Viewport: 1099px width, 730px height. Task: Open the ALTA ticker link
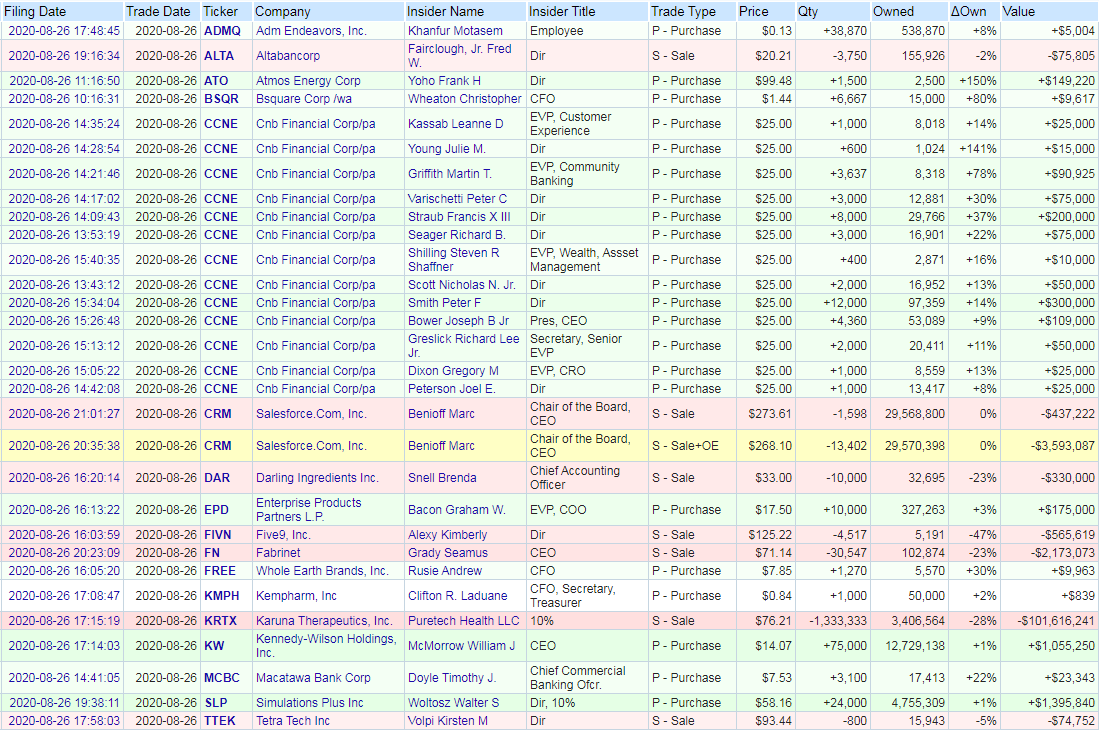(219, 55)
